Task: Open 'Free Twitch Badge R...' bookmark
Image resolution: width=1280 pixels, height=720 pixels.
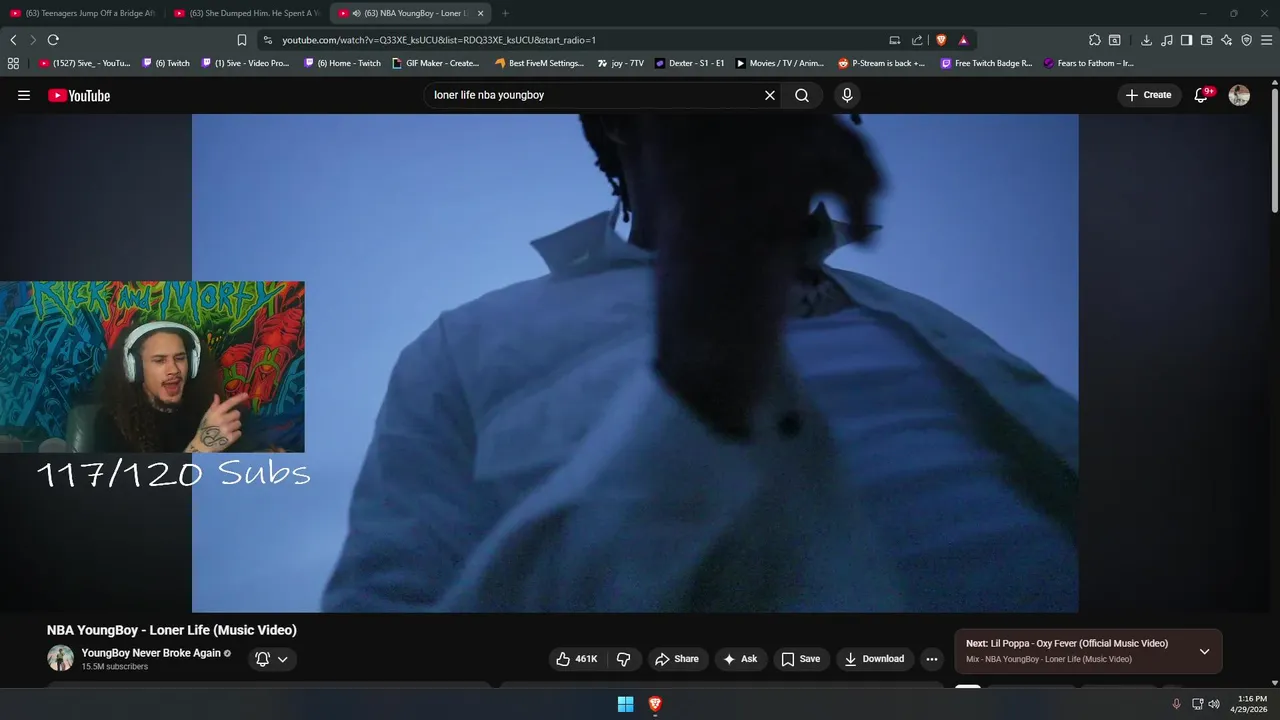Action: coord(987,63)
